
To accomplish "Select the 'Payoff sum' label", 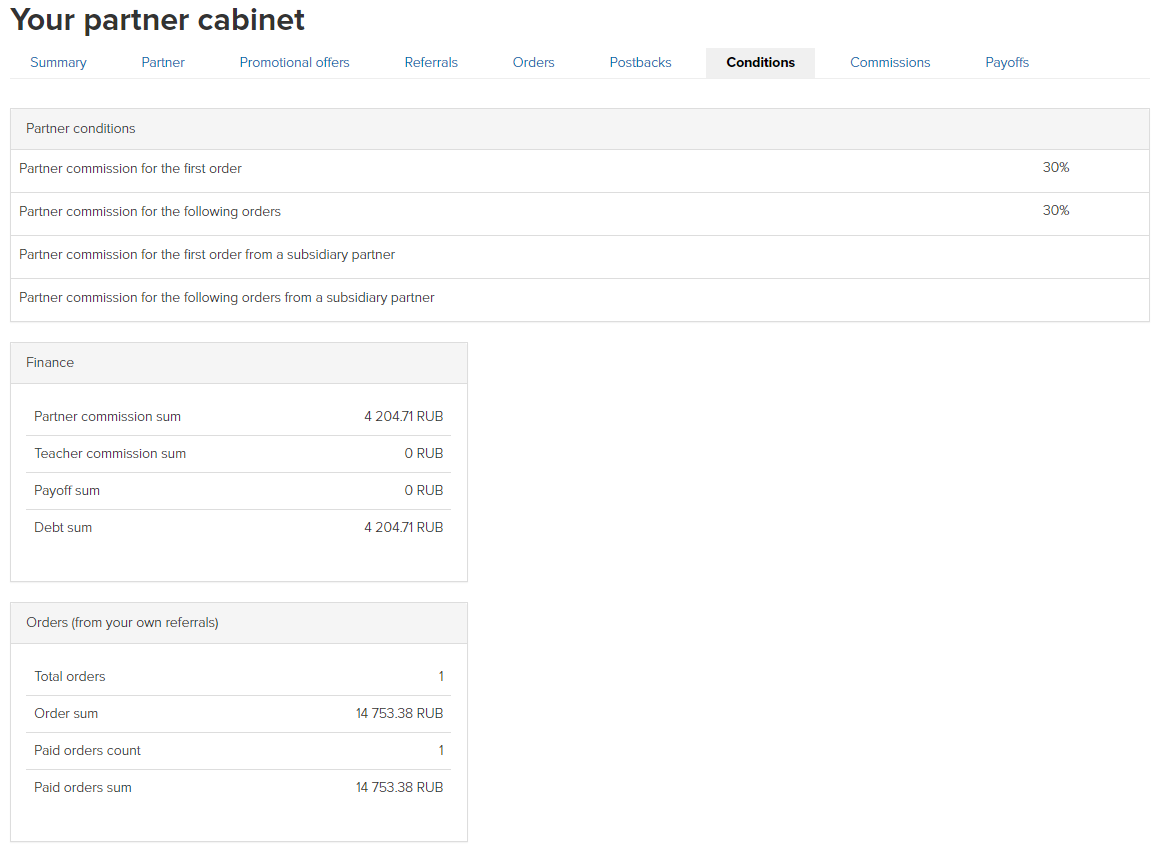I will [67, 491].
